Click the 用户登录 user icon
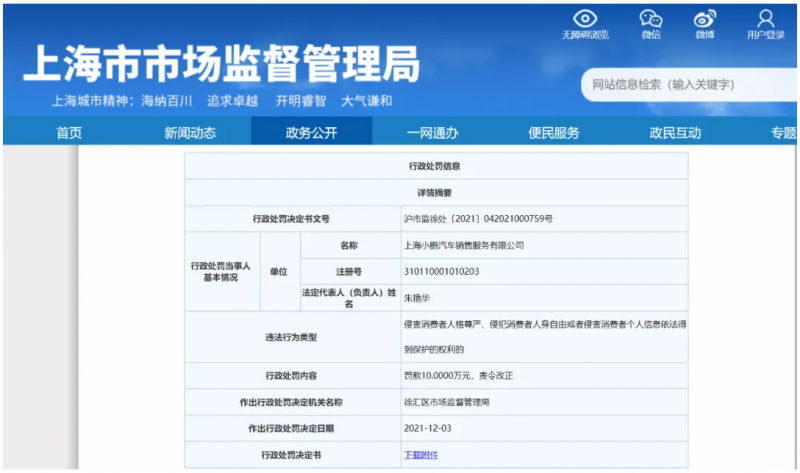Viewport: 800px width, 473px height. (766, 18)
